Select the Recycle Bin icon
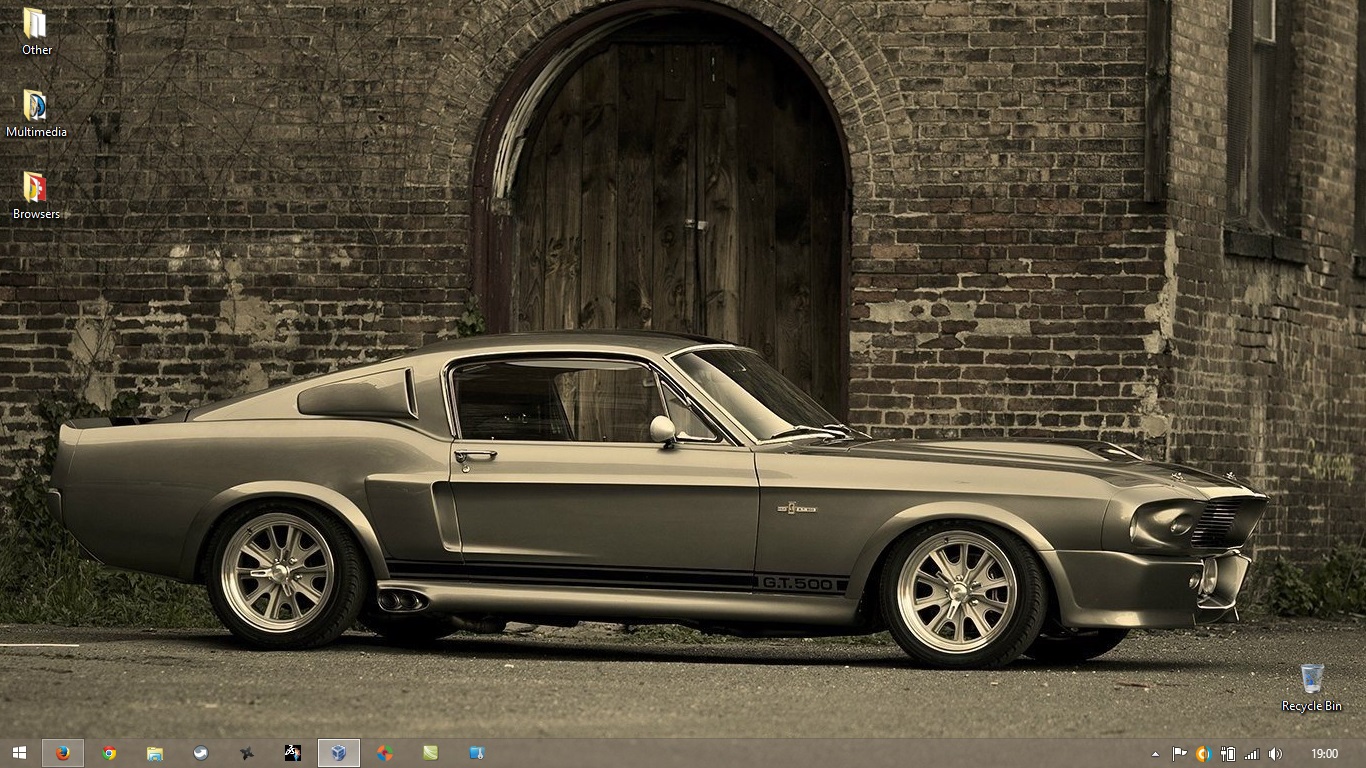 pyautogui.click(x=1312, y=687)
